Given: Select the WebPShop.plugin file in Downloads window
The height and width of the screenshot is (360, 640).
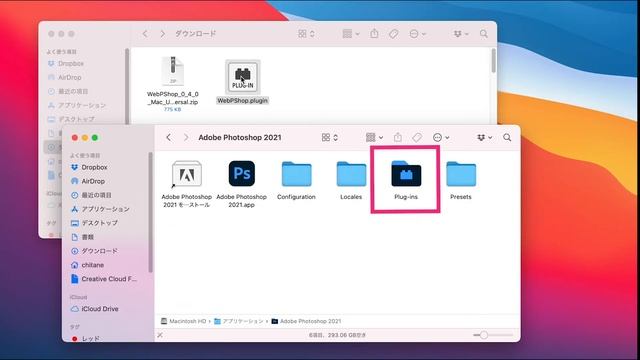Looking at the screenshot, I should (242, 77).
